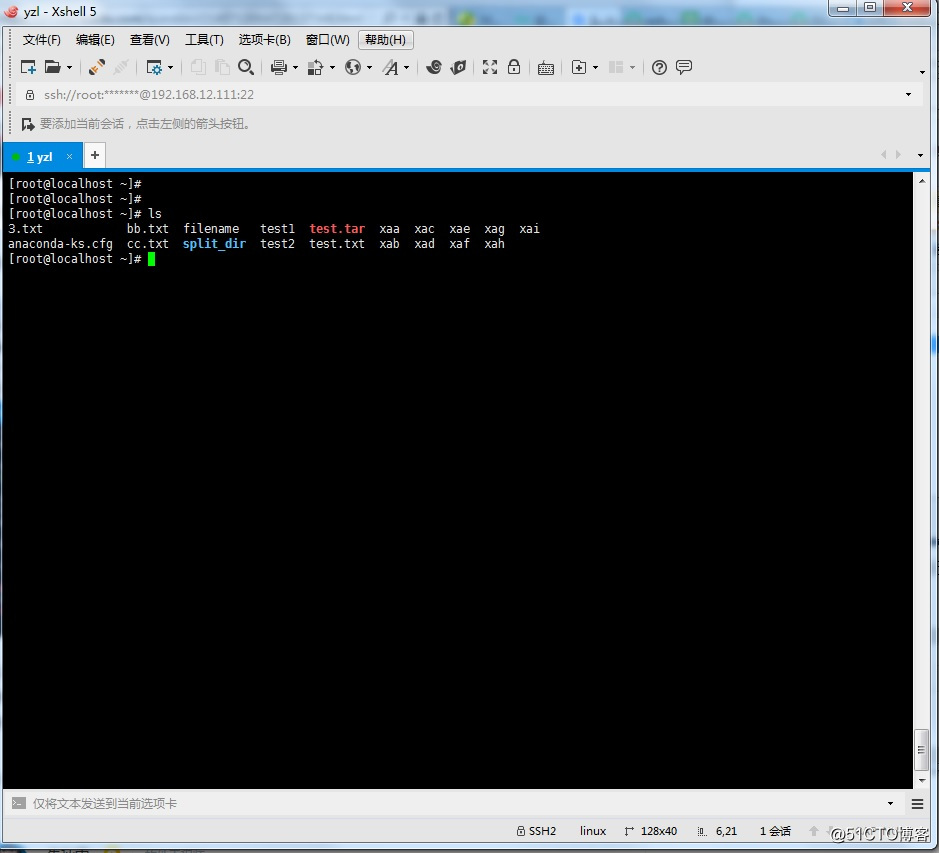Viewport: 939px width, 853px height.
Task: Click the 6,21 cursor position indicator
Action: [x=717, y=831]
